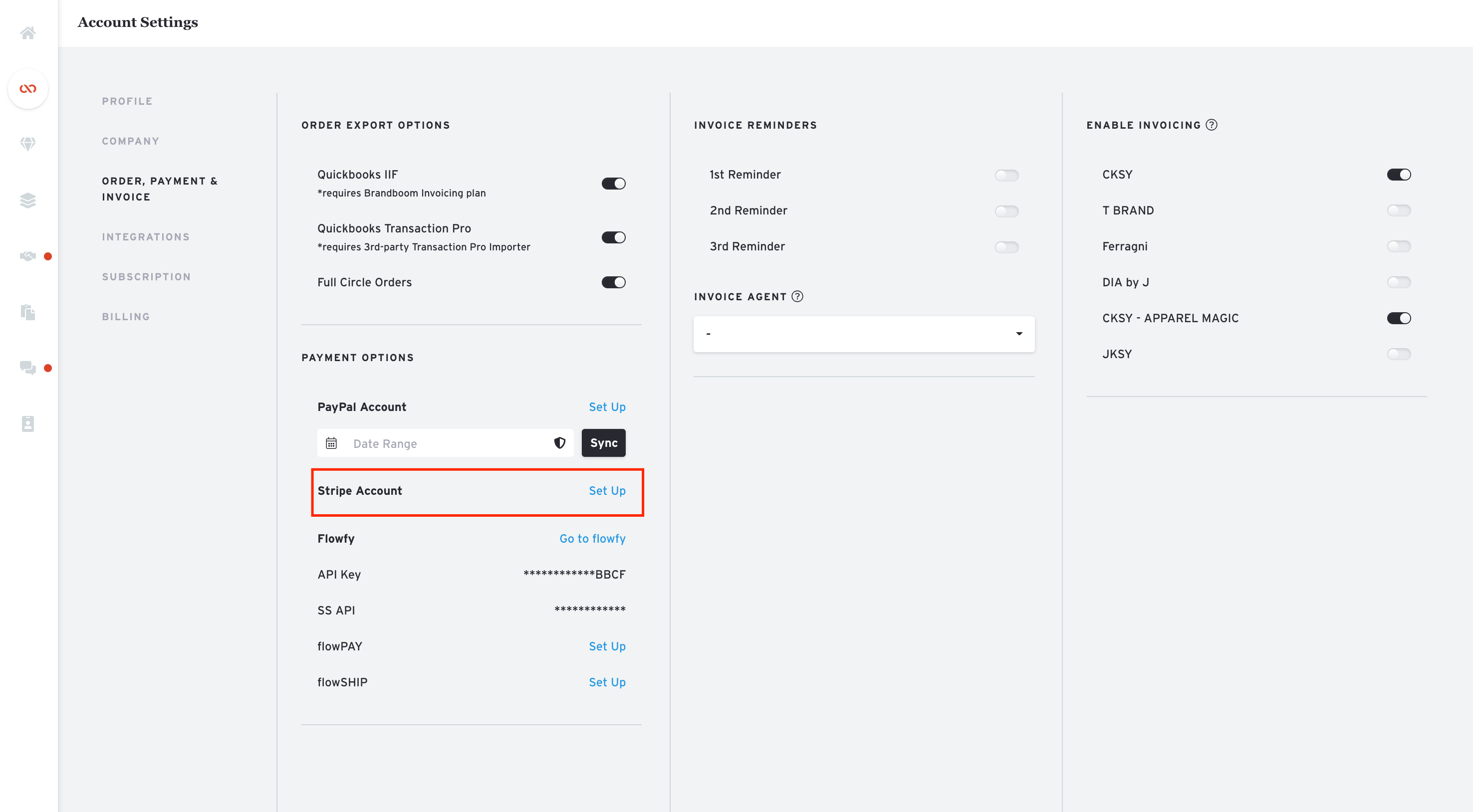Click the red infinity logo icon
The height and width of the screenshot is (812, 1473).
point(28,89)
